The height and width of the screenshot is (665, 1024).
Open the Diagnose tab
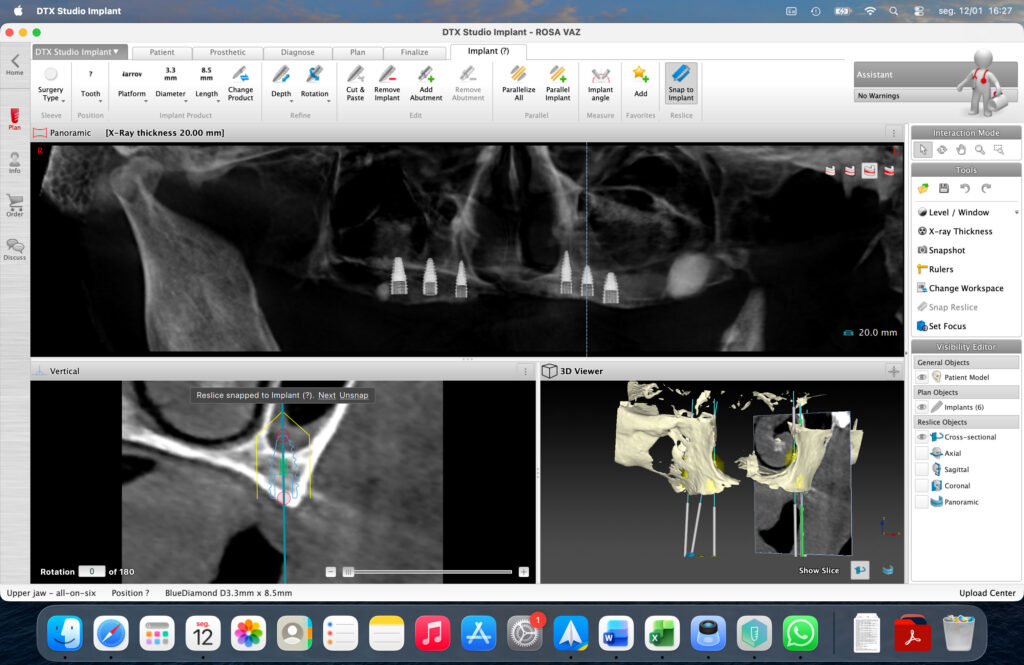[297, 52]
